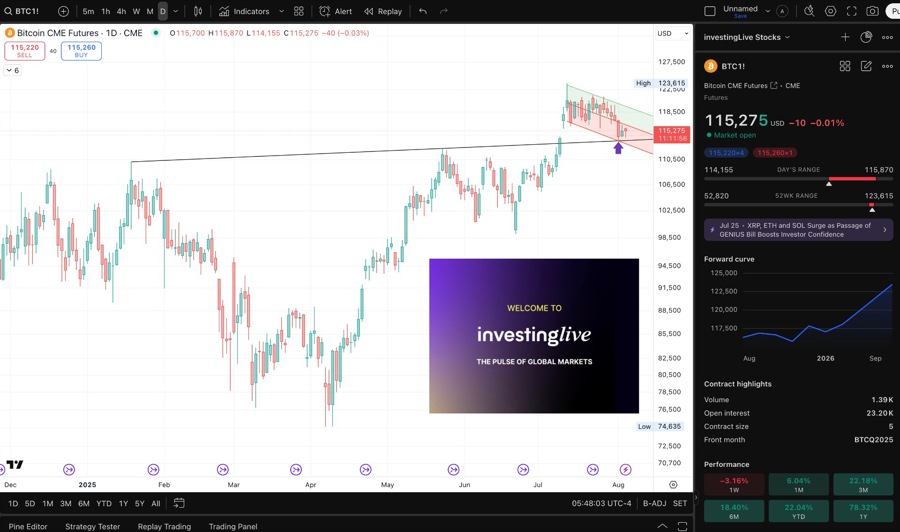
Task: Toggle B-ADJ back-adjustment setting
Action: (654, 503)
